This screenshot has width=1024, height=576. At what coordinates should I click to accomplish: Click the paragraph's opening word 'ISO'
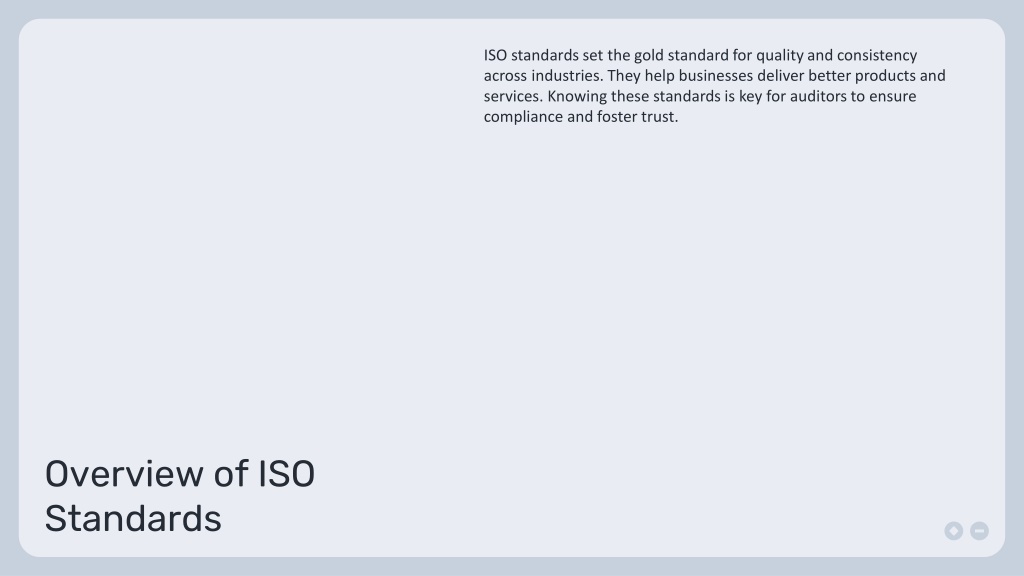click(x=495, y=55)
